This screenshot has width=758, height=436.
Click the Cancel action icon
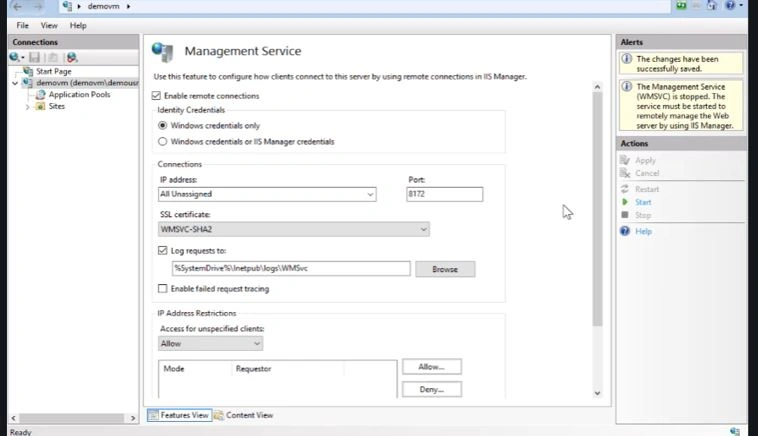click(x=625, y=173)
